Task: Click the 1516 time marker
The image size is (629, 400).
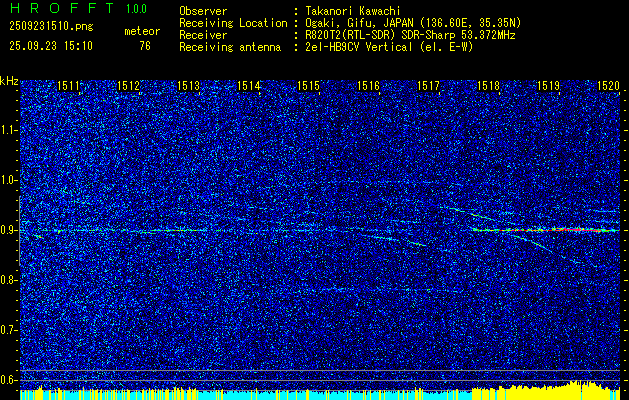Action: (x=368, y=86)
